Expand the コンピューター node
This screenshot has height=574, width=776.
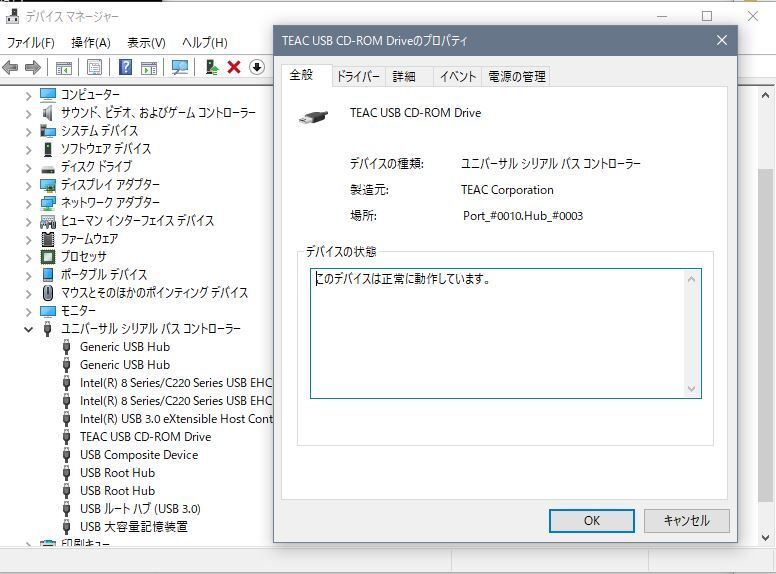[x=28, y=96]
